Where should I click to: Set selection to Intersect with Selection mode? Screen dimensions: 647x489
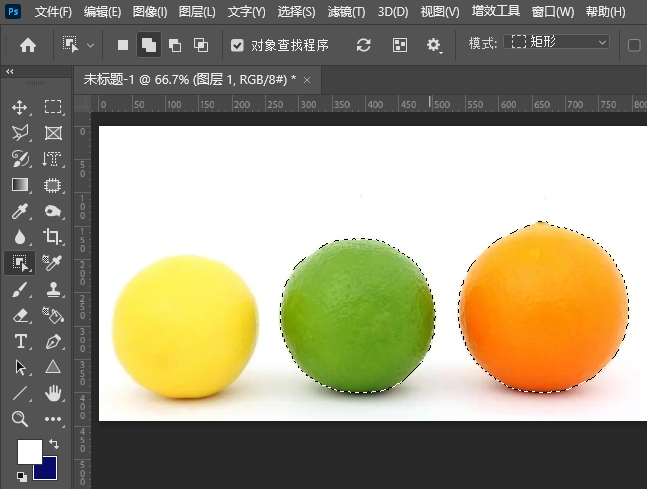pos(201,45)
